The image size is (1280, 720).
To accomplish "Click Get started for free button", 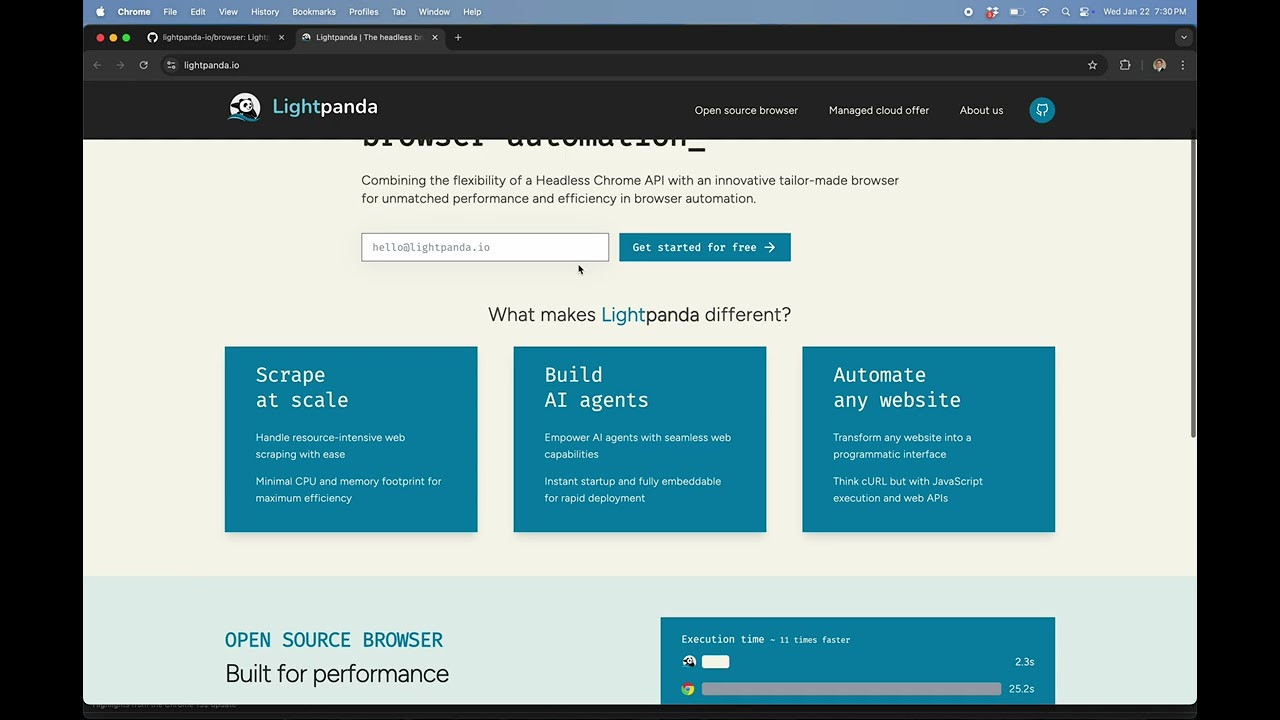I will coord(705,247).
